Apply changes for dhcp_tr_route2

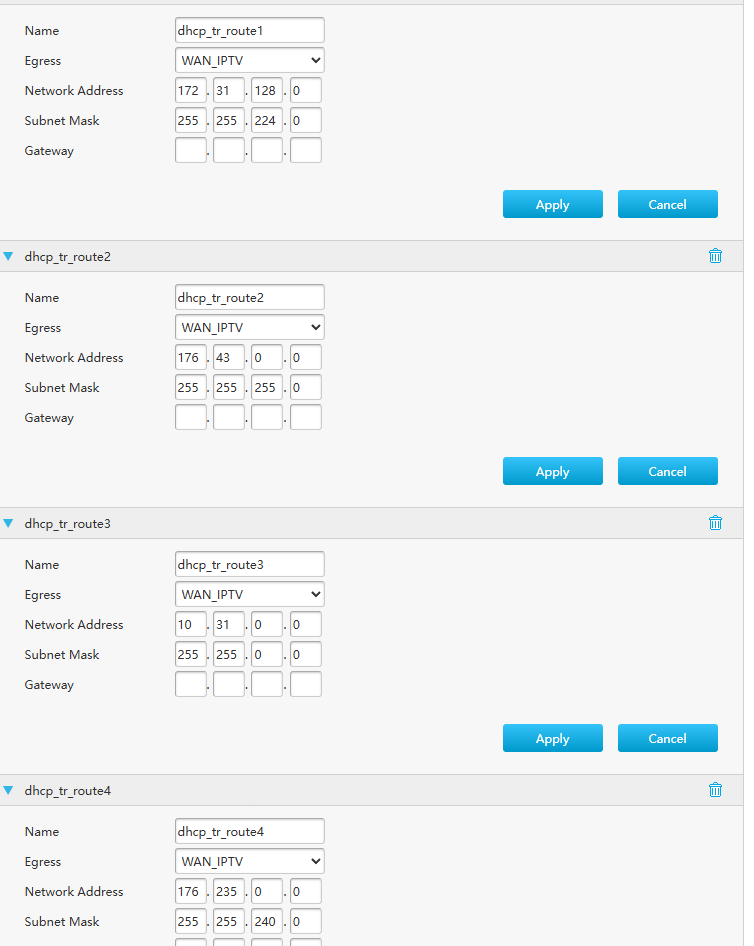coord(553,471)
